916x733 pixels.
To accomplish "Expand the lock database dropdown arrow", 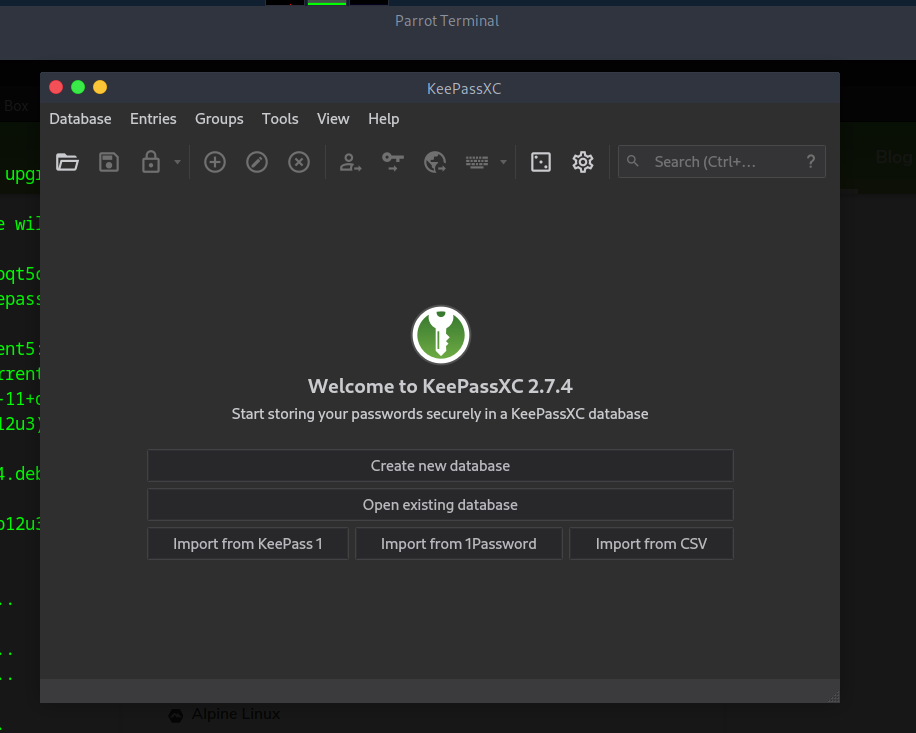I will click(x=177, y=162).
